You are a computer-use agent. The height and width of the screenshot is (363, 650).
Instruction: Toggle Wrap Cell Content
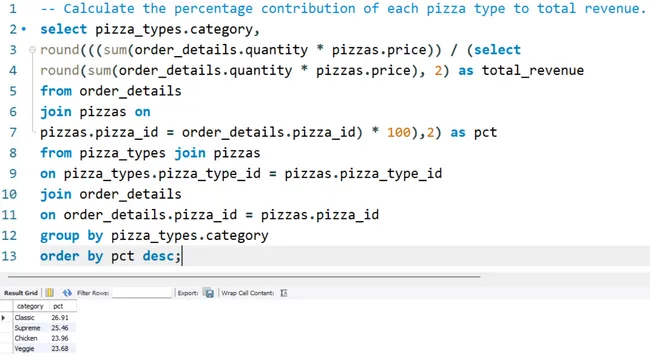(x=284, y=293)
